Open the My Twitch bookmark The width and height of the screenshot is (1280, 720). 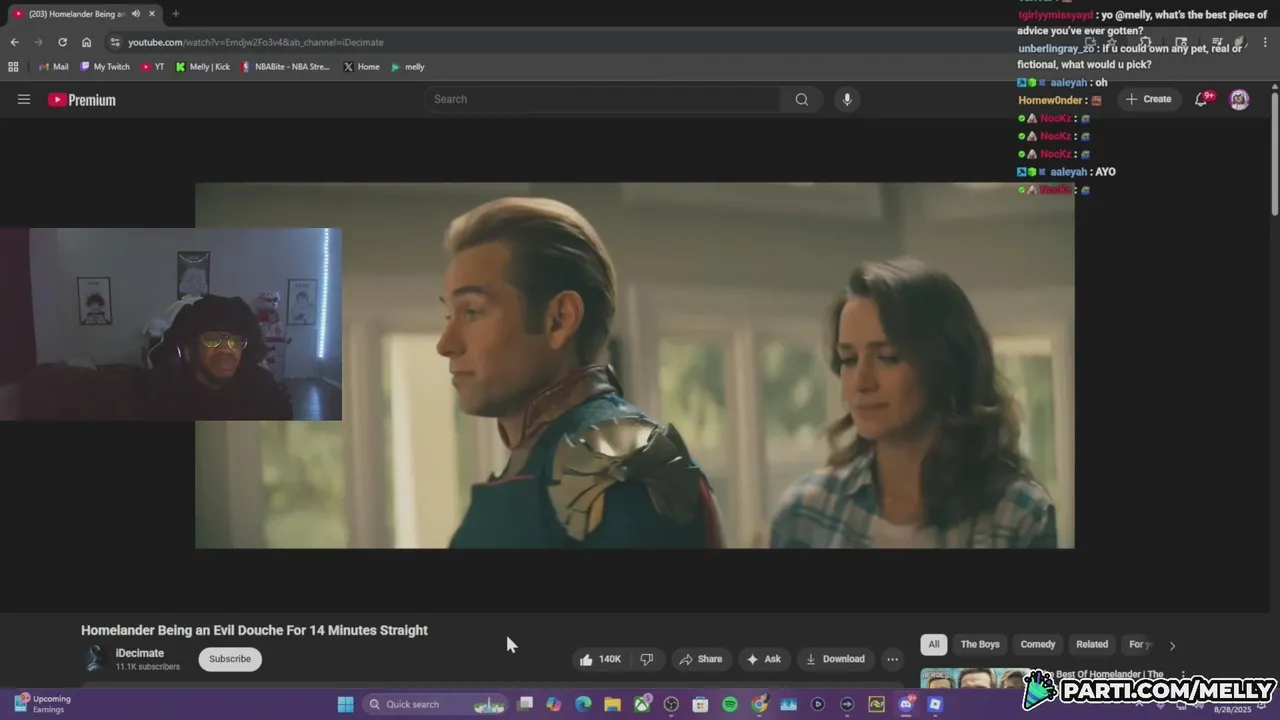click(x=105, y=67)
